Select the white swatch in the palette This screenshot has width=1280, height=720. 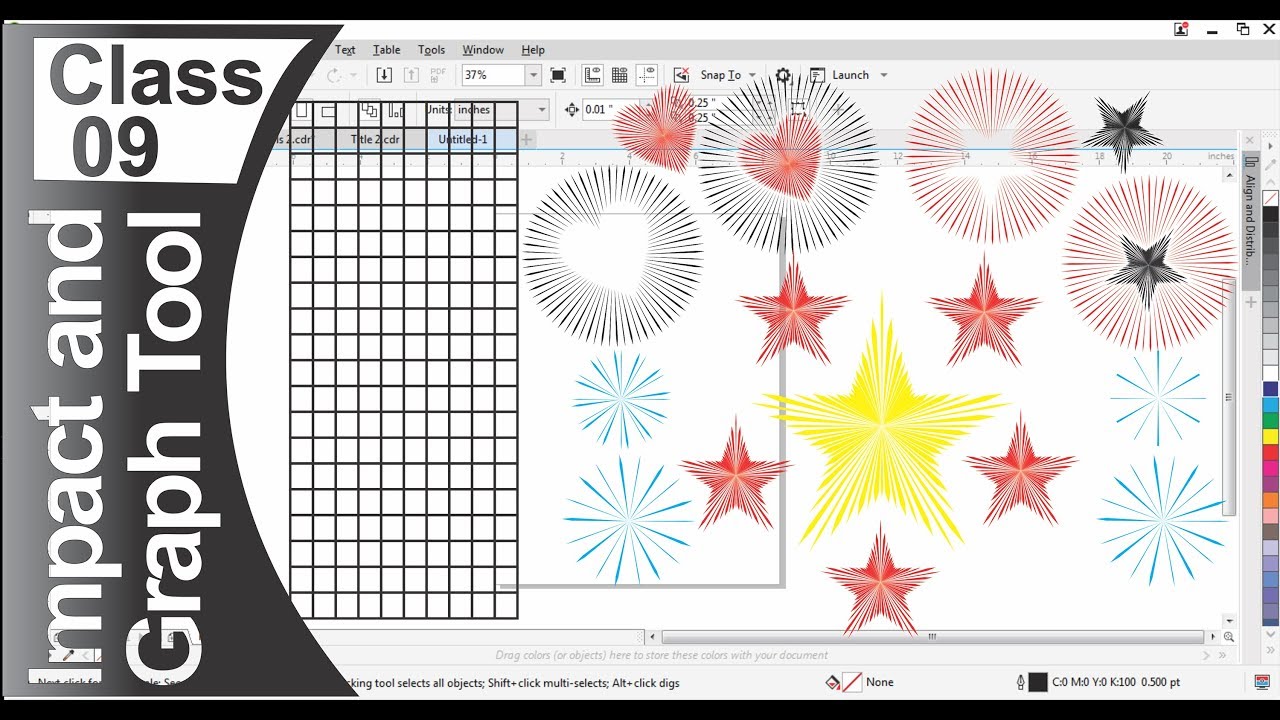coord(1270,372)
